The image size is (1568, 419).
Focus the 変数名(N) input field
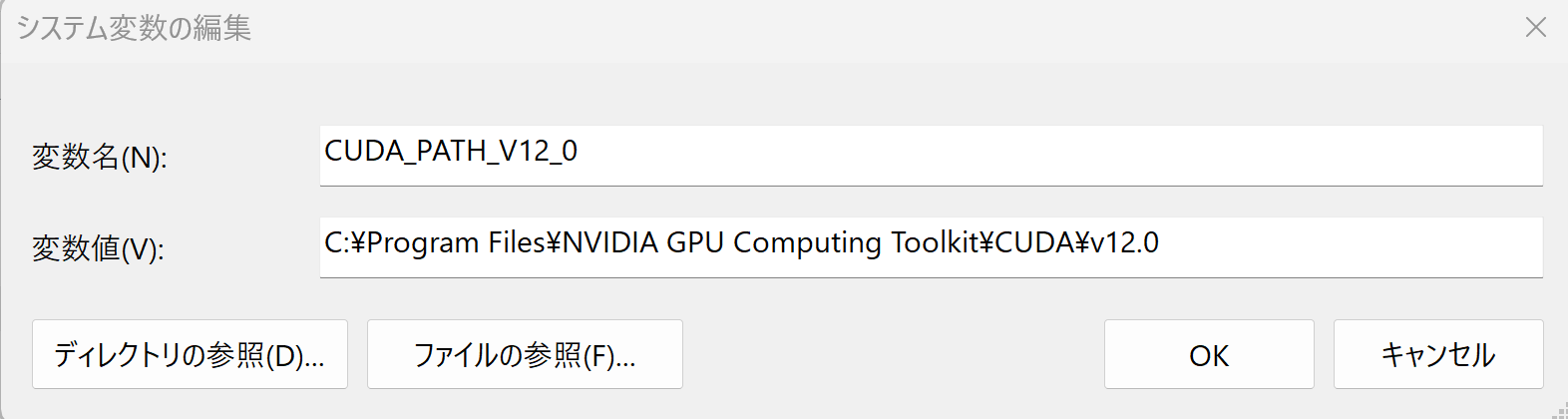tap(931, 156)
